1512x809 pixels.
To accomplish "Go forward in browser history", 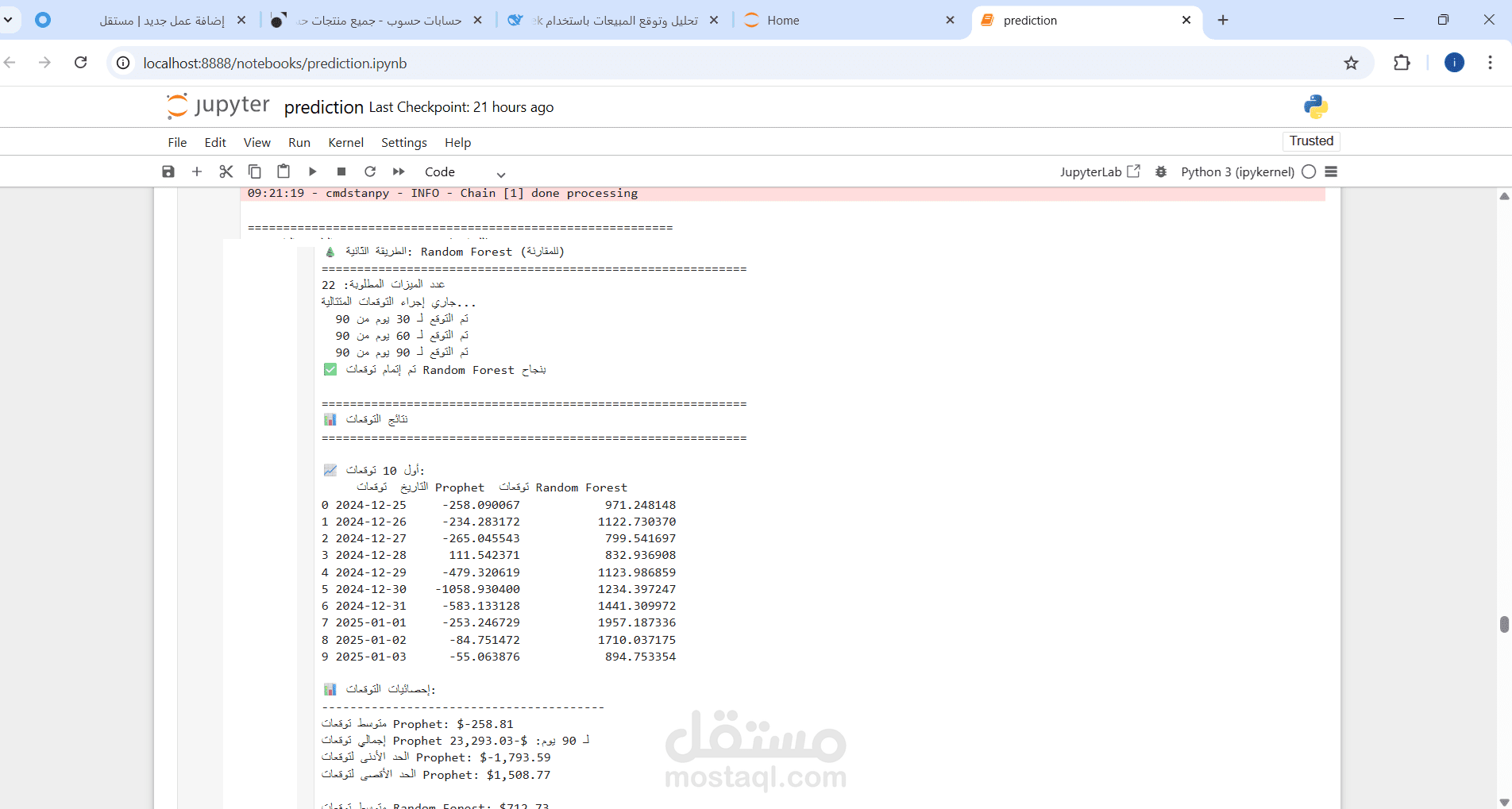I will (45, 63).
